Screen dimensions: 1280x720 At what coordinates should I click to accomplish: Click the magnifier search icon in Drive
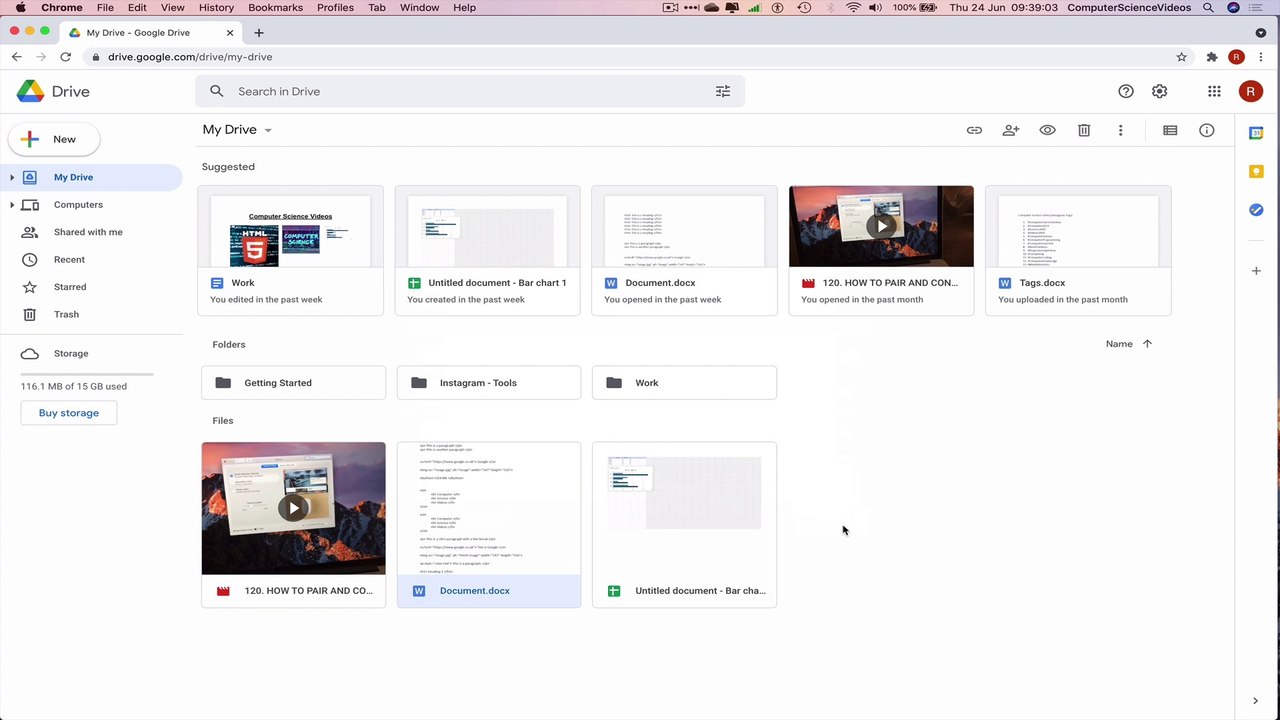coord(217,91)
